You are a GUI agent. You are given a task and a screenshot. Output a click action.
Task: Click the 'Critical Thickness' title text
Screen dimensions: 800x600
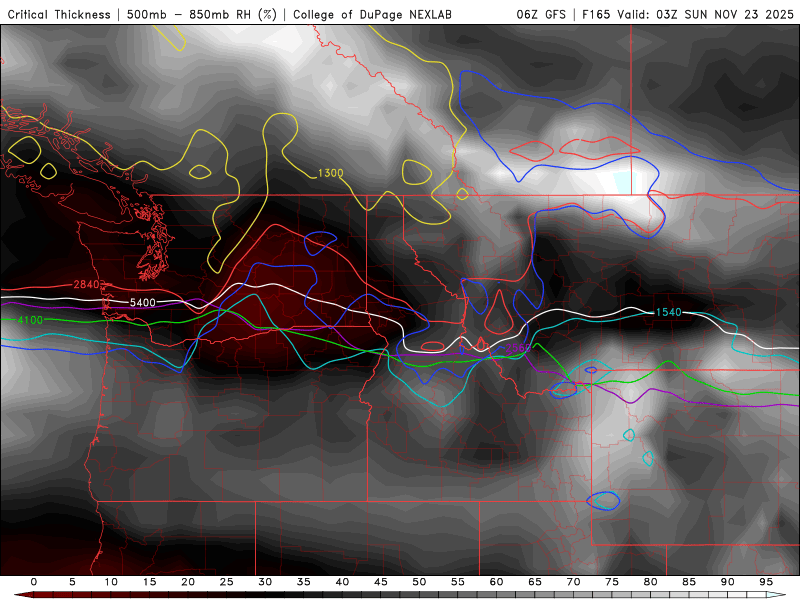59,15
